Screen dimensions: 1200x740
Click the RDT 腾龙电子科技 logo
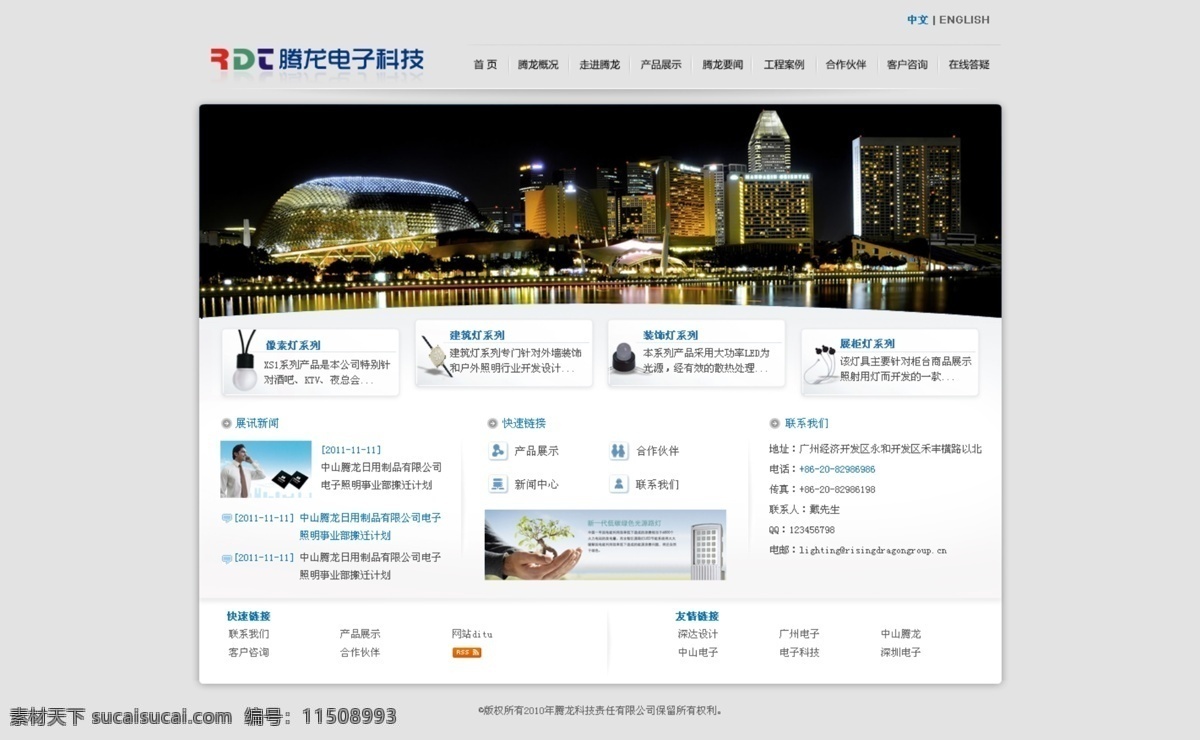[x=317, y=59]
